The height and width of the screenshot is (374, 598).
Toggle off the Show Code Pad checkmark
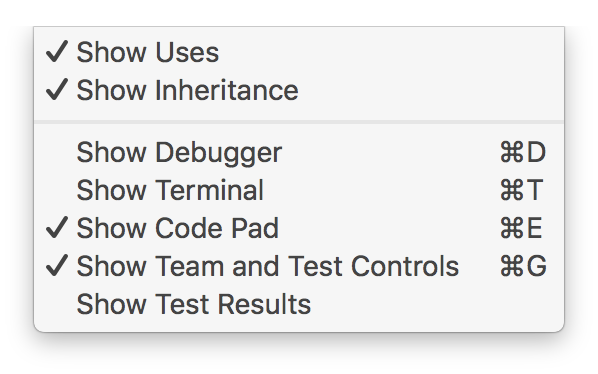coord(57,227)
